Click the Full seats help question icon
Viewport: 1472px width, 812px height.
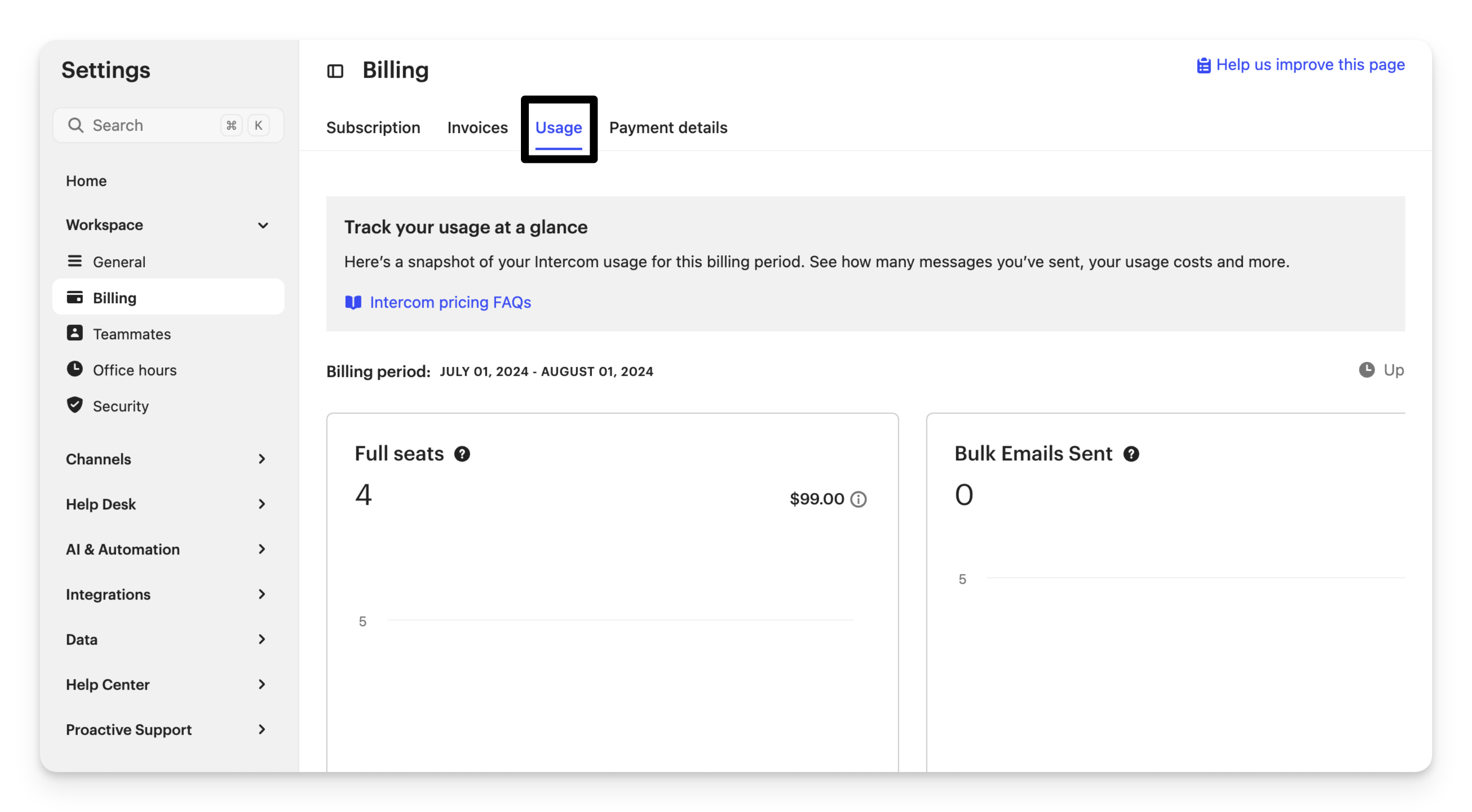pos(462,454)
